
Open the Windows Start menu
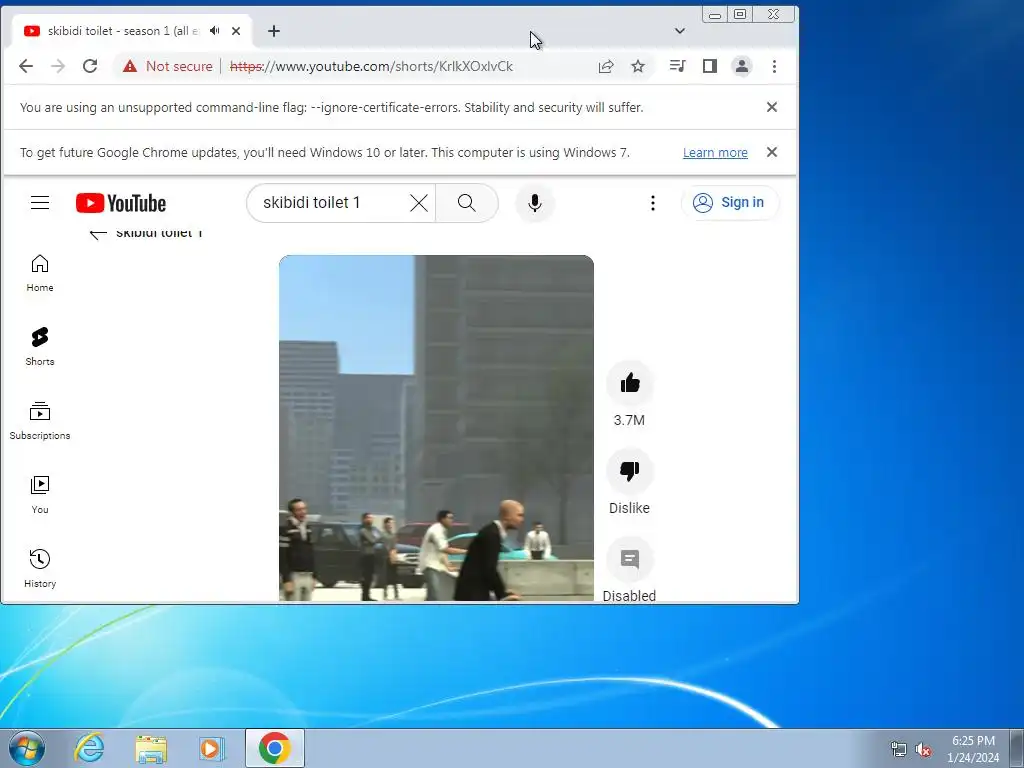(27, 748)
